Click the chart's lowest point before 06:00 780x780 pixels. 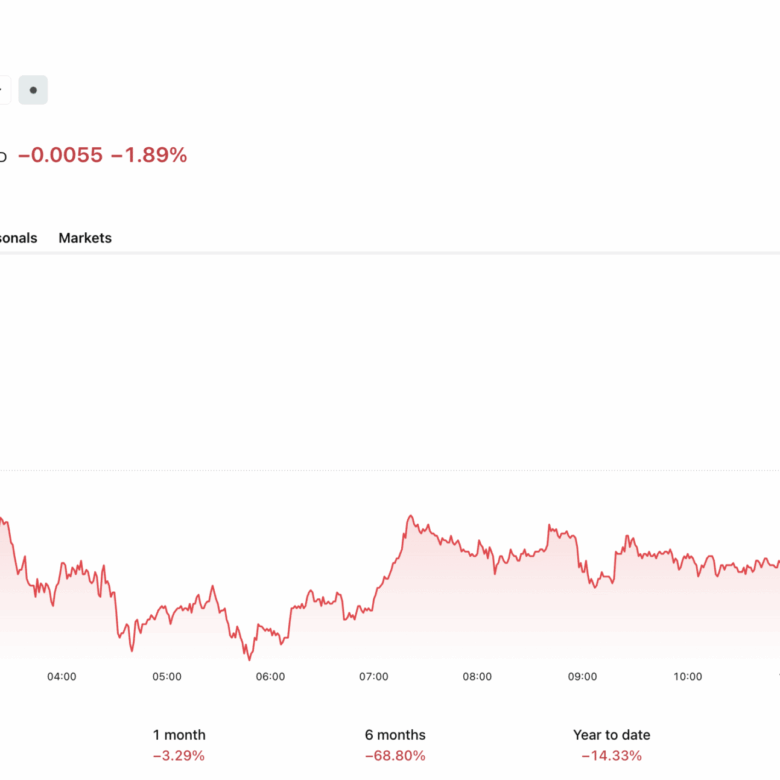point(249,658)
